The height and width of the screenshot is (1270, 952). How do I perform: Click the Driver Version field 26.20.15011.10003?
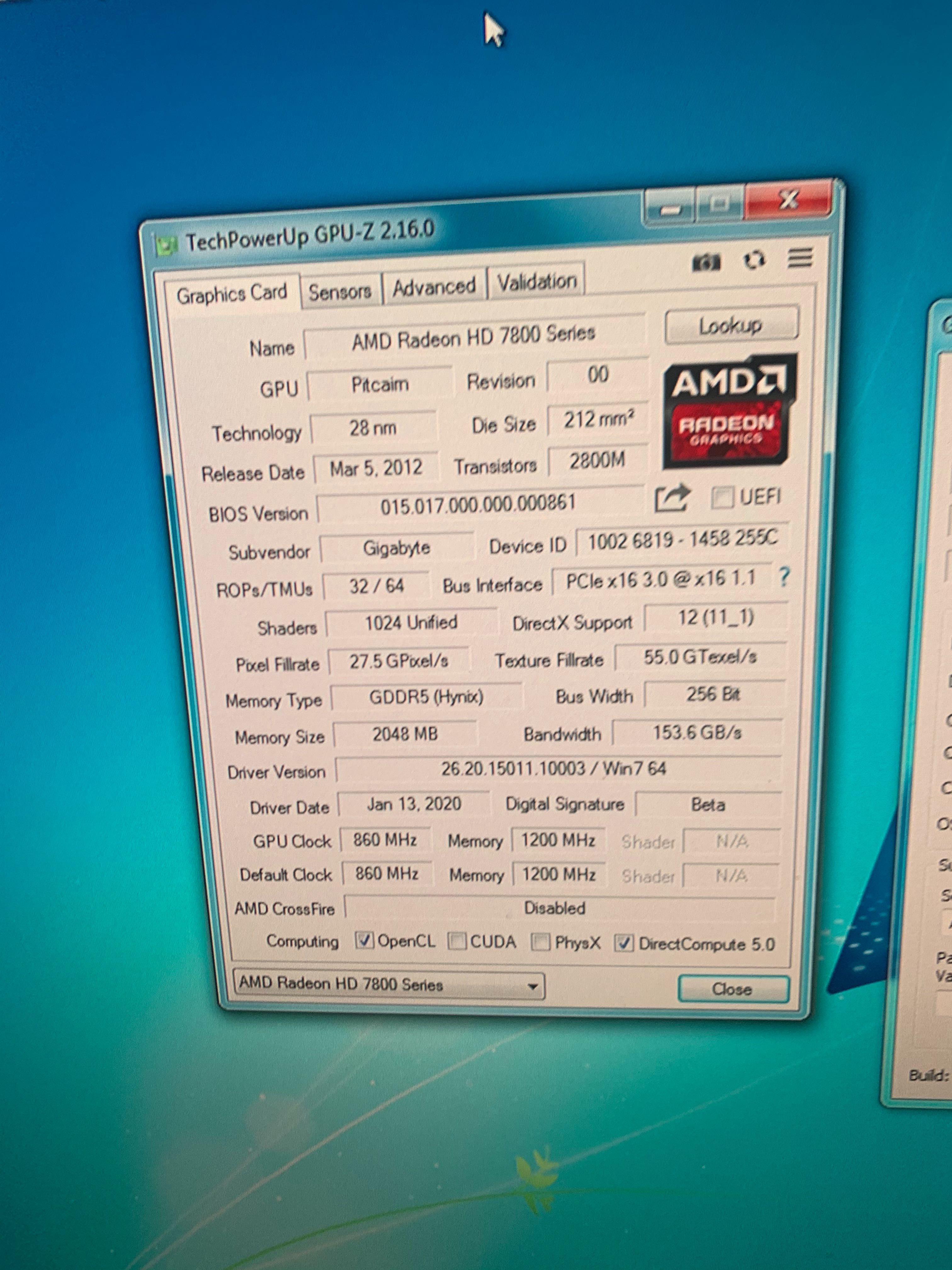[x=558, y=769]
